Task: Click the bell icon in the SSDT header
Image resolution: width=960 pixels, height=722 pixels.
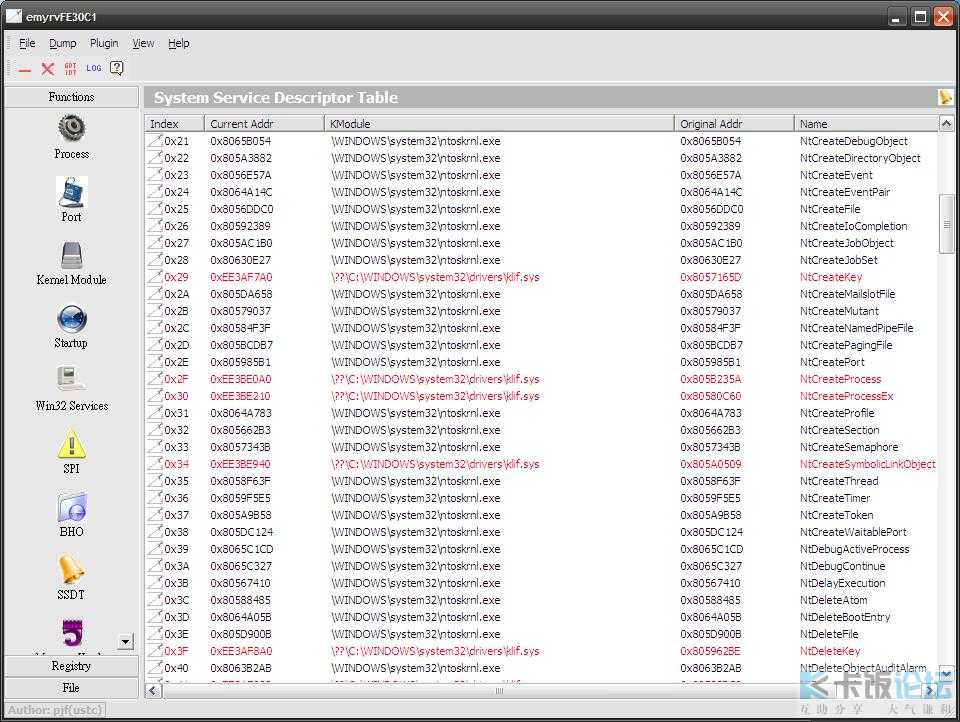Action: 945,97
